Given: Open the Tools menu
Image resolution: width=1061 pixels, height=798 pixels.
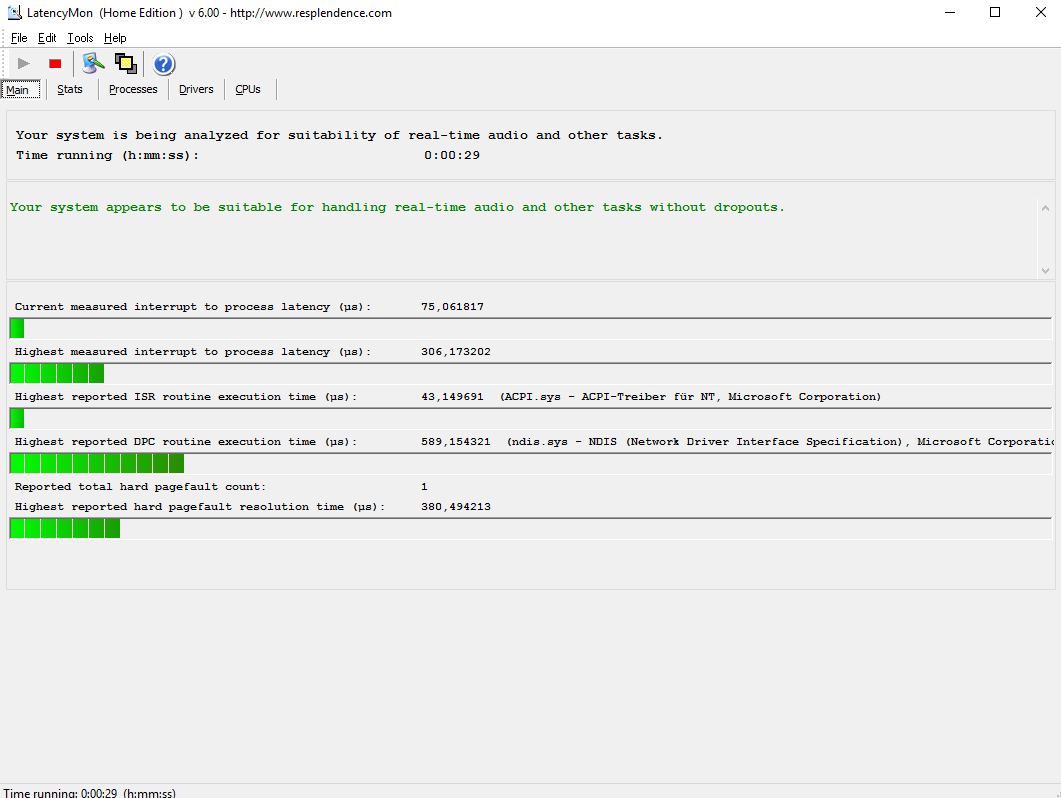Looking at the screenshot, I should coord(80,38).
